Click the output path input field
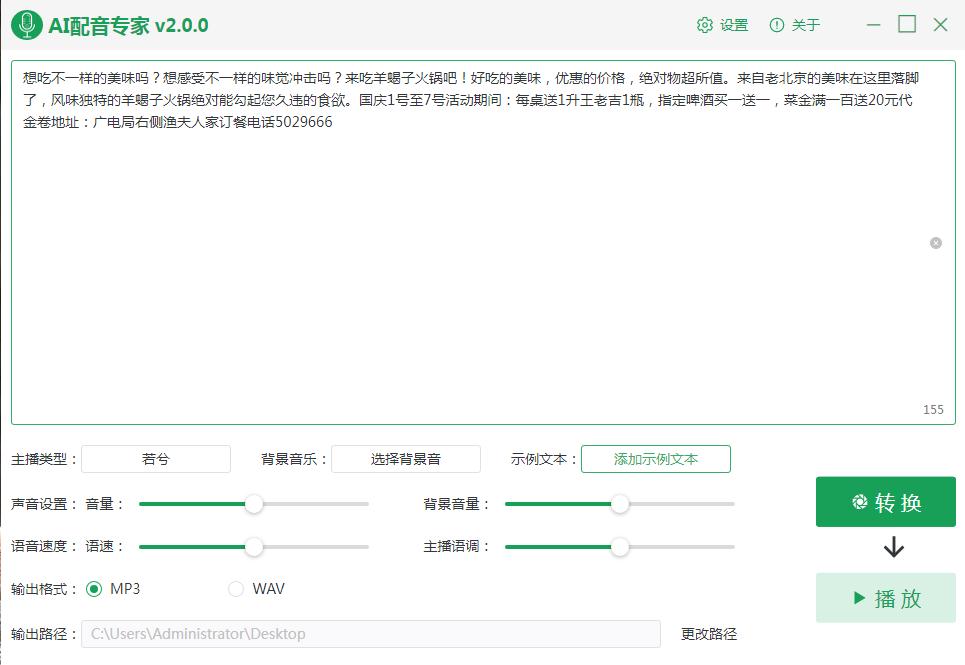Screen dimensions: 965x665 tap(370, 634)
